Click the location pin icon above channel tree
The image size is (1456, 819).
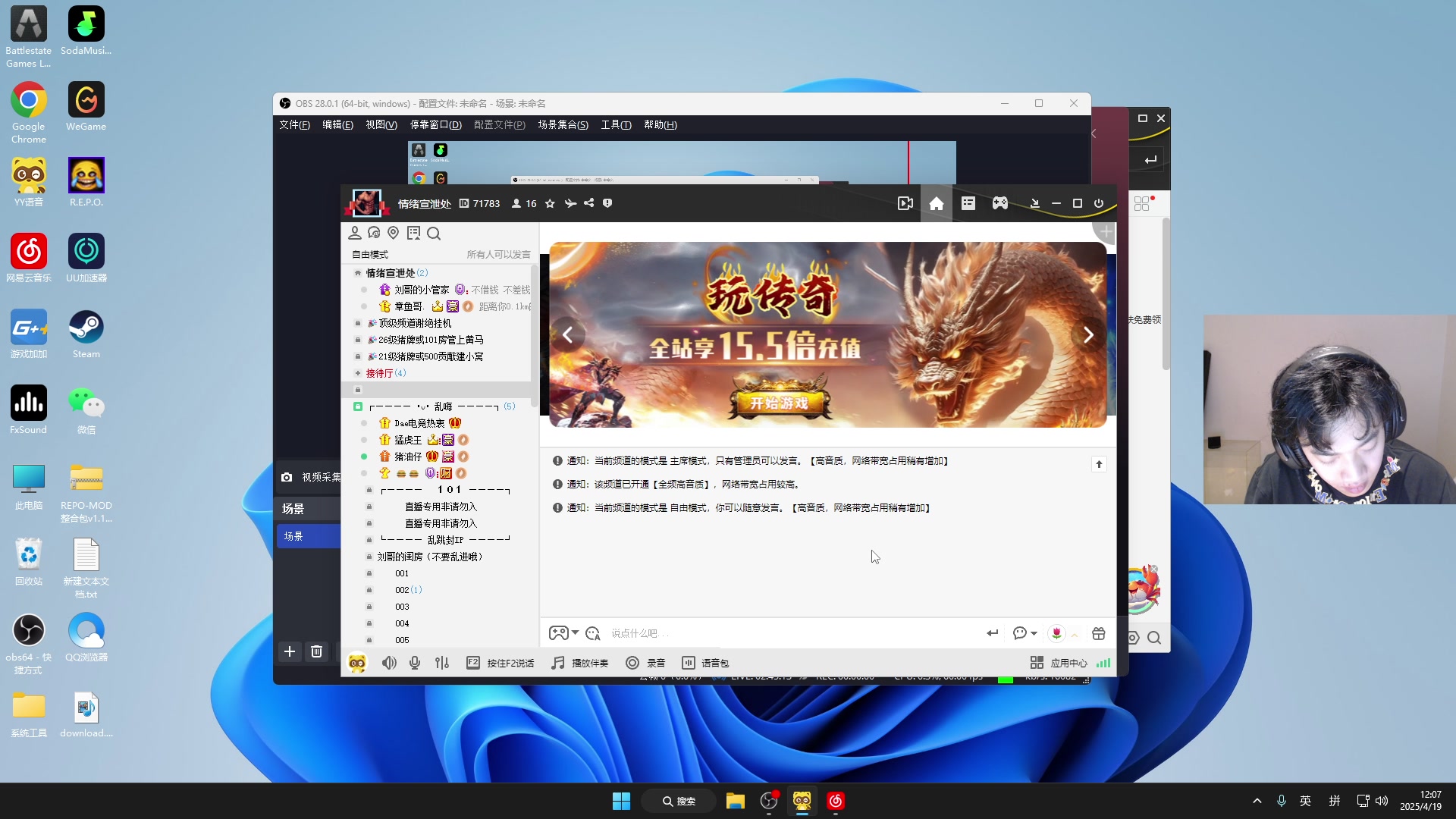pos(393,233)
